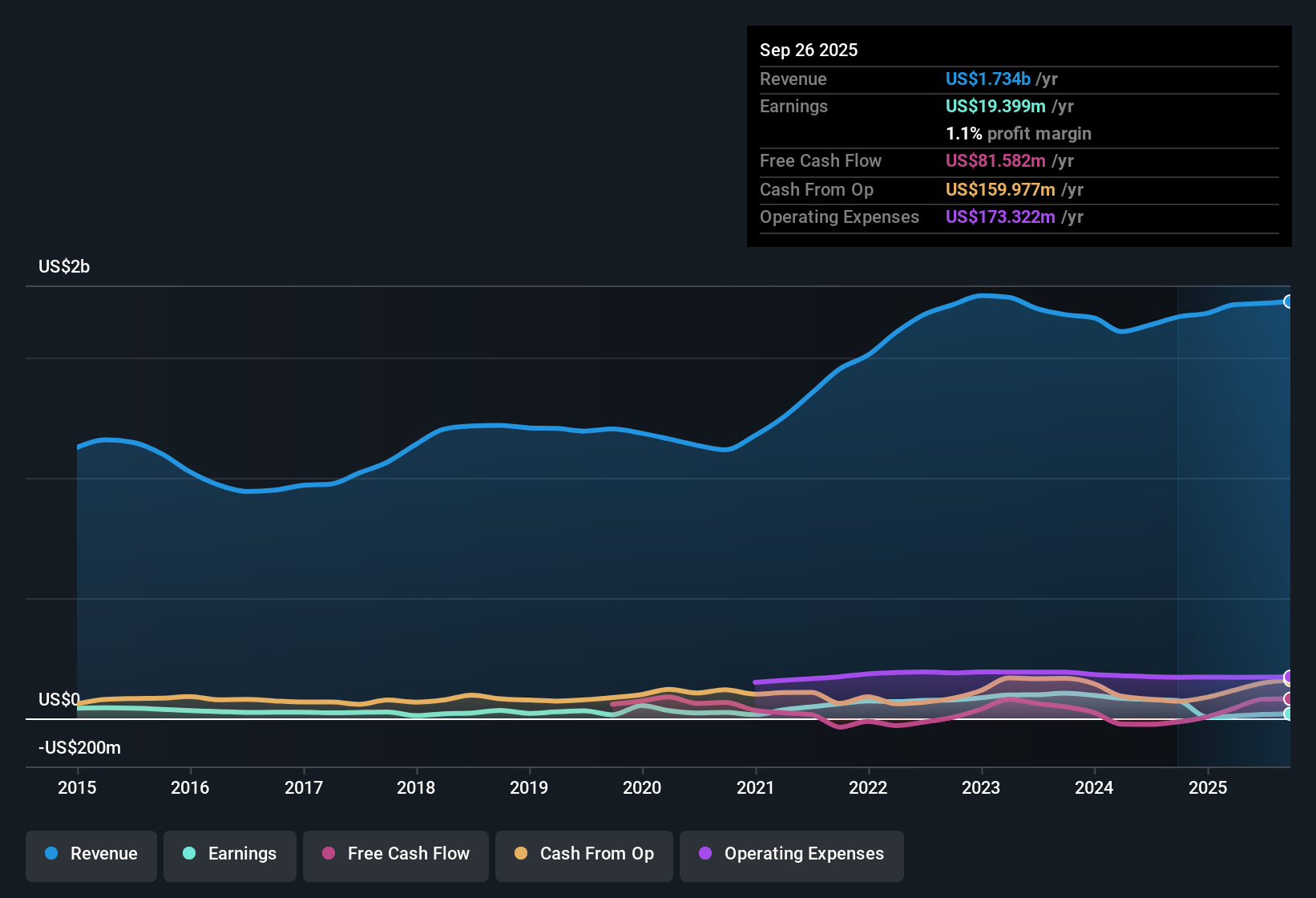Click the teal Earnings dot in the legend
This screenshot has height=898, width=1316.
tap(189, 855)
